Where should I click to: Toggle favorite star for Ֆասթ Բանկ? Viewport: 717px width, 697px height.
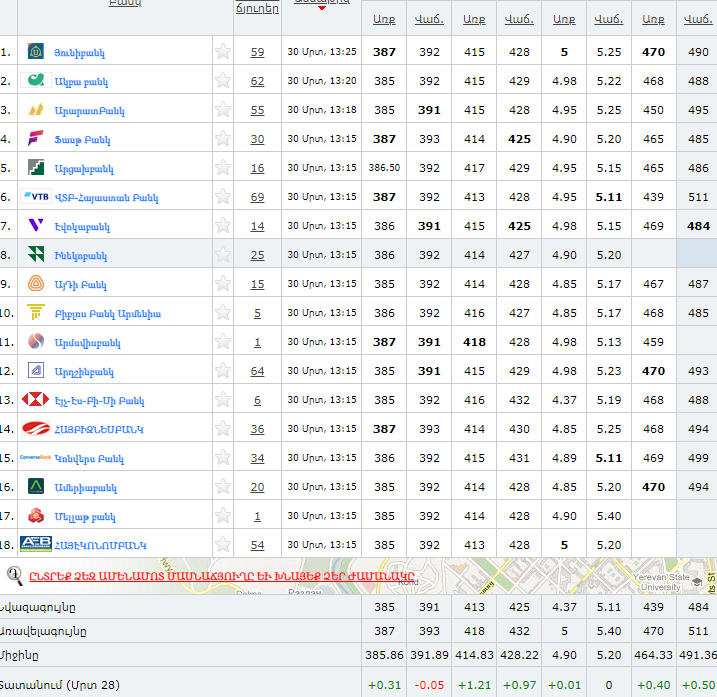click(x=223, y=138)
